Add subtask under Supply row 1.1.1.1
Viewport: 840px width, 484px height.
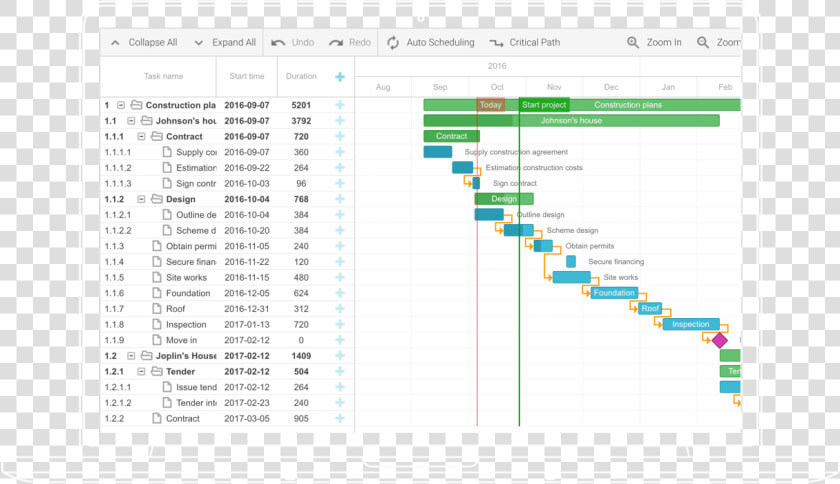(340, 152)
